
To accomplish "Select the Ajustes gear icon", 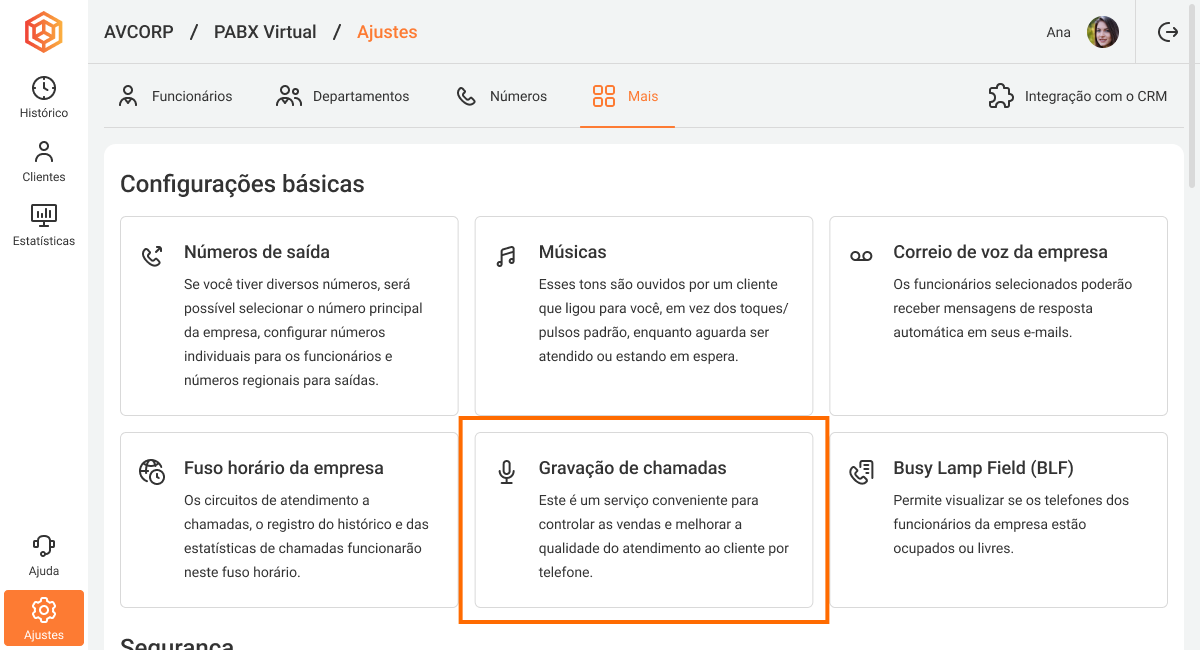I will pos(44,609).
